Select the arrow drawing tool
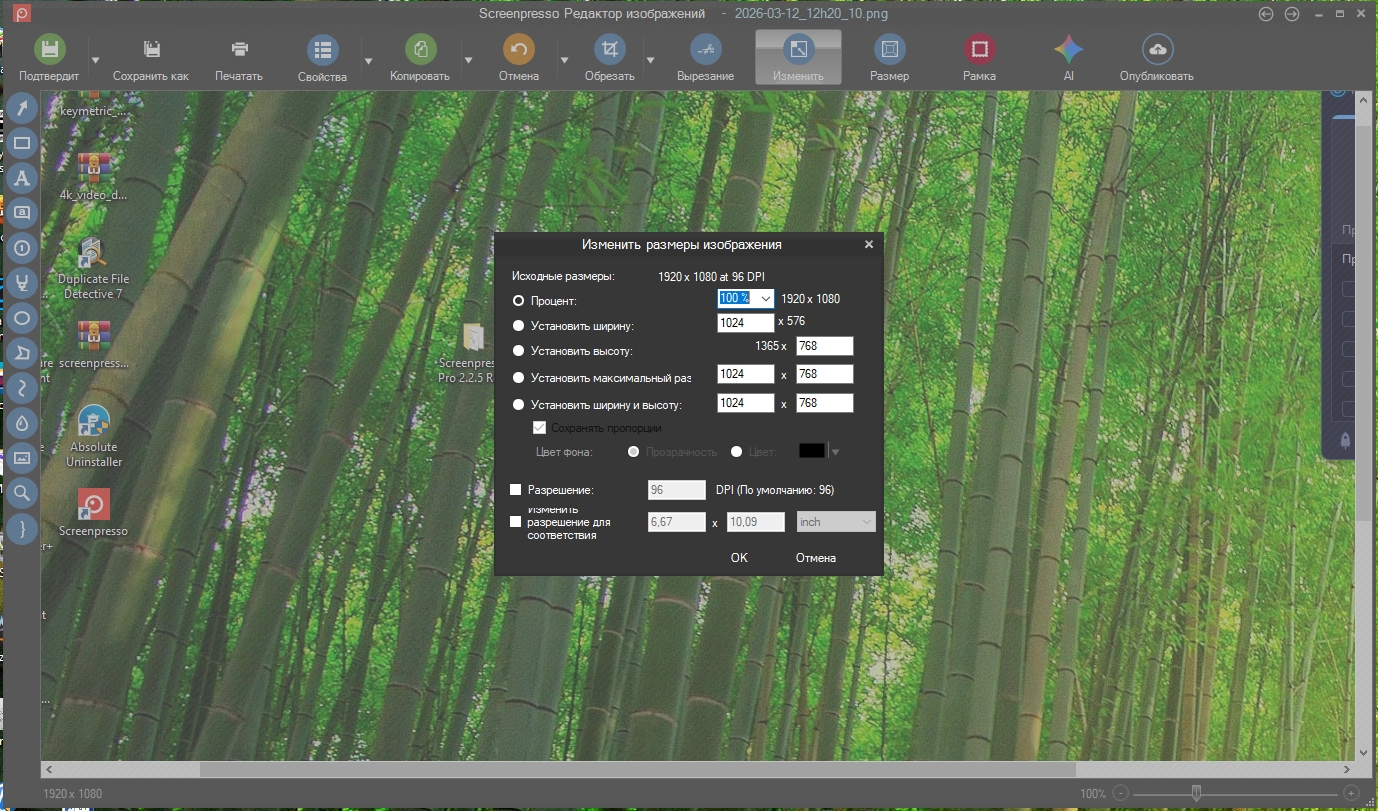The height and width of the screenshot is (811, 1378). [x=22, y=108]
